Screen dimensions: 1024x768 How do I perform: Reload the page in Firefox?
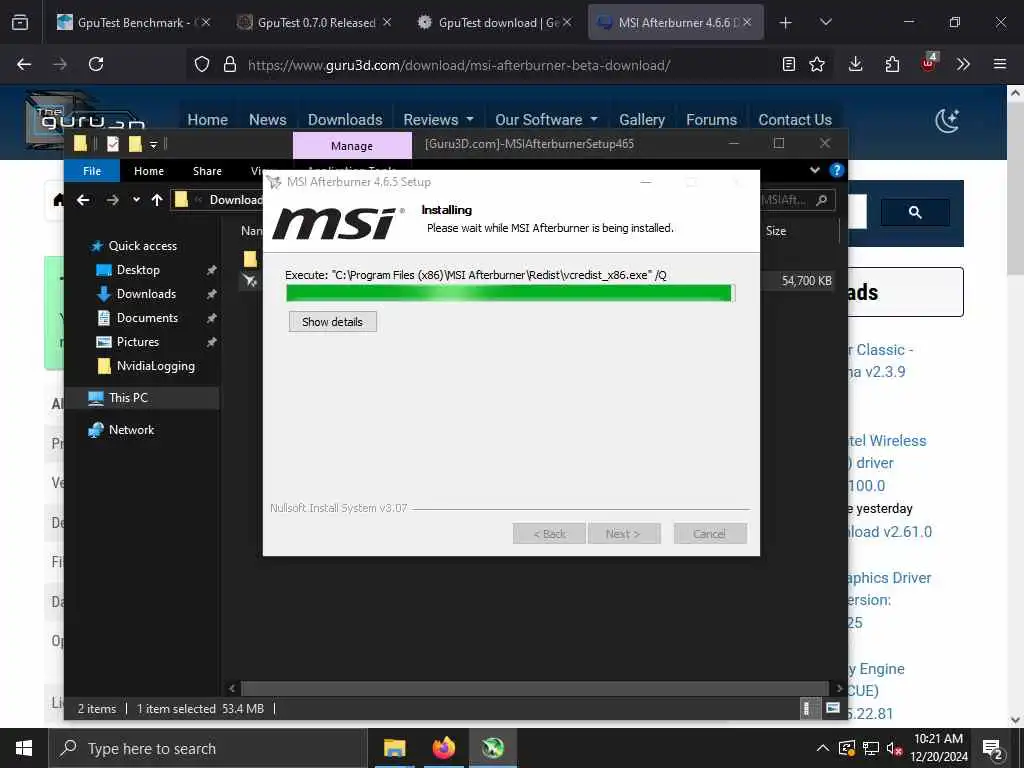pyautogui.click(x=96, y=64)
